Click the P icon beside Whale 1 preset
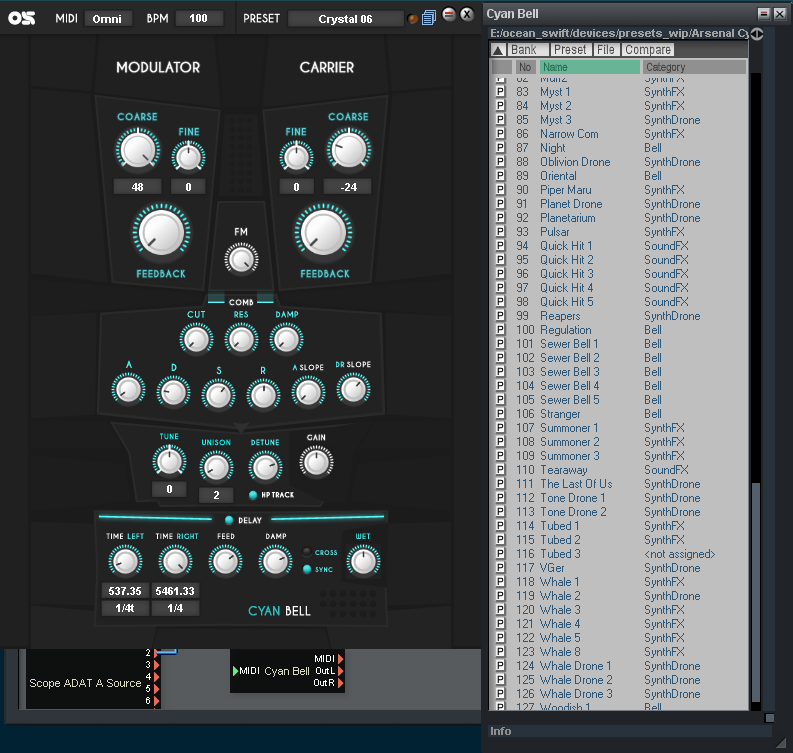 502,582
